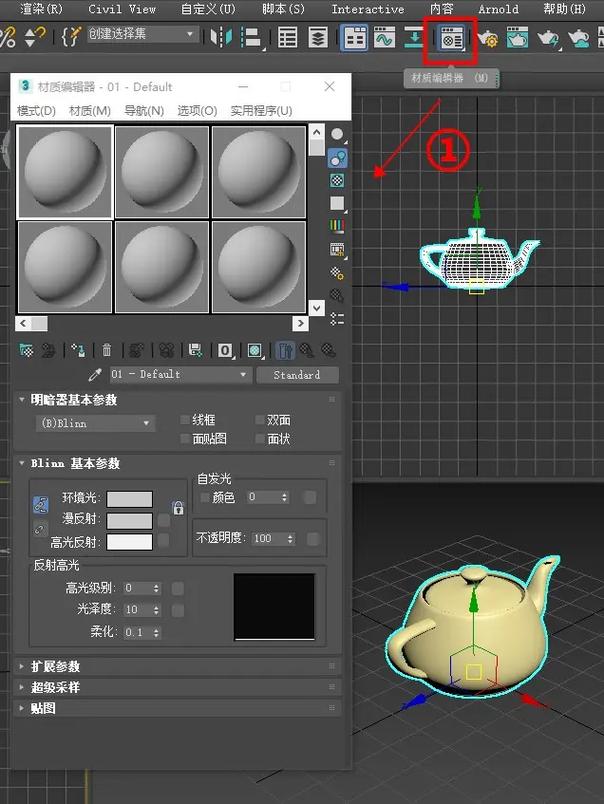Enable the 面贴图 face map checkbox
Image resolution: width=604 pixels, height=804 pixels.
pyautogui.click(x=186, y=439)
